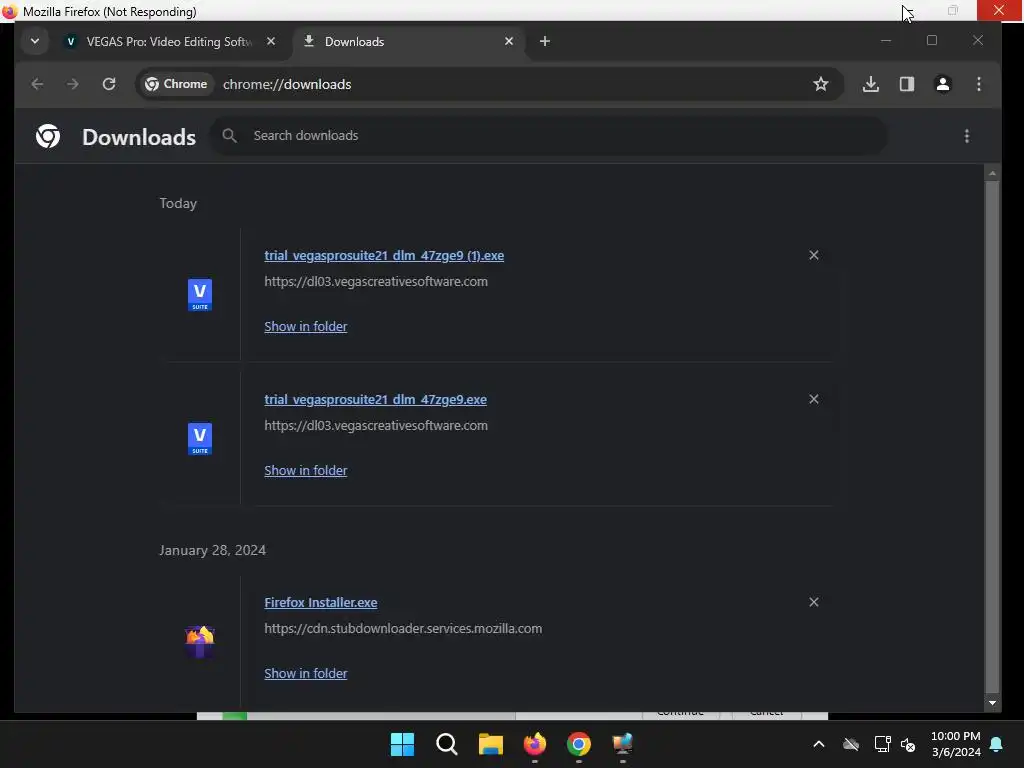Remove trial_vegasprosuite21_dlm_47zge9 (1).exe from list

[x=814, y=255]
